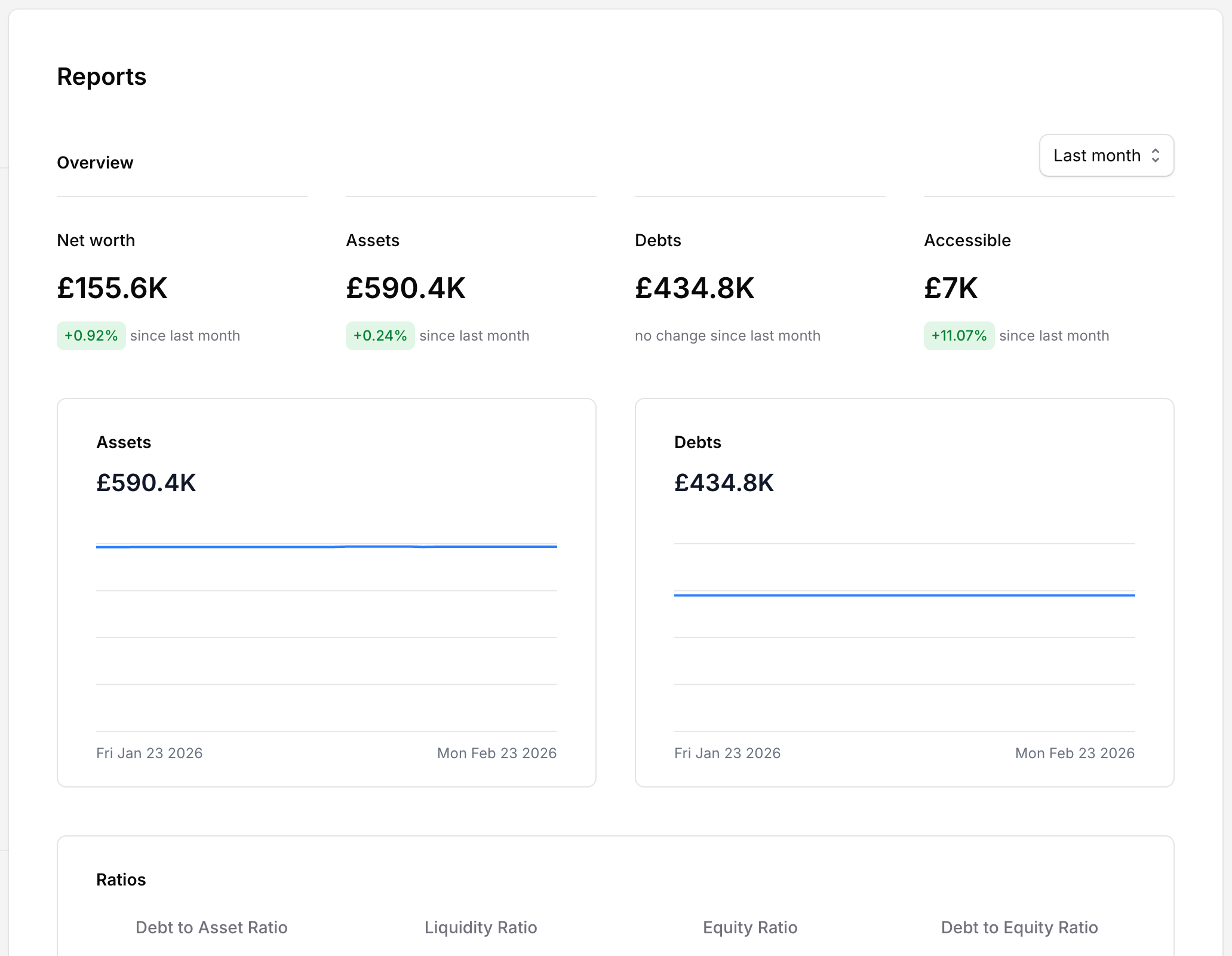Click the Debts £434.8K overview figure
The image size is (1232, 956).
tap(695, 288)
